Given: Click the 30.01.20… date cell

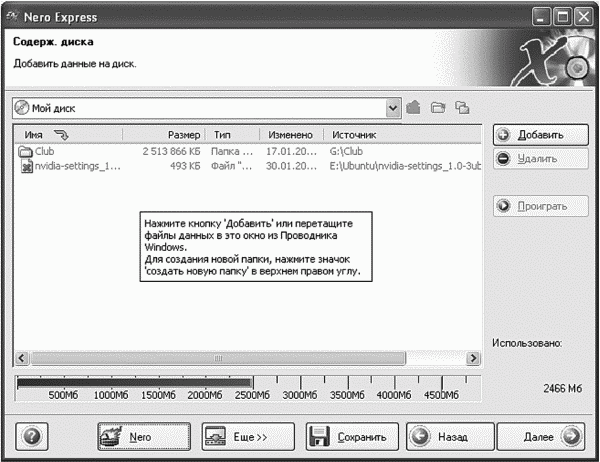Looking at the screenshot, I should pyautogui.click(x=292, y=166).
